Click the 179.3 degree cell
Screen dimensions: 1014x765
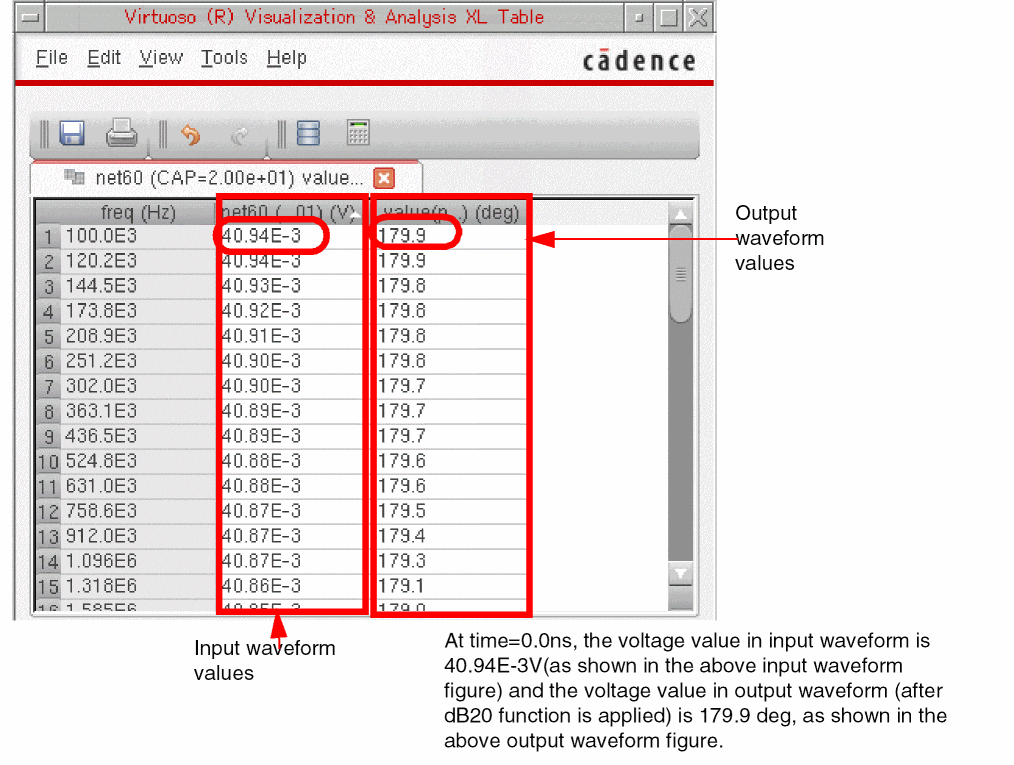[451, 561]
